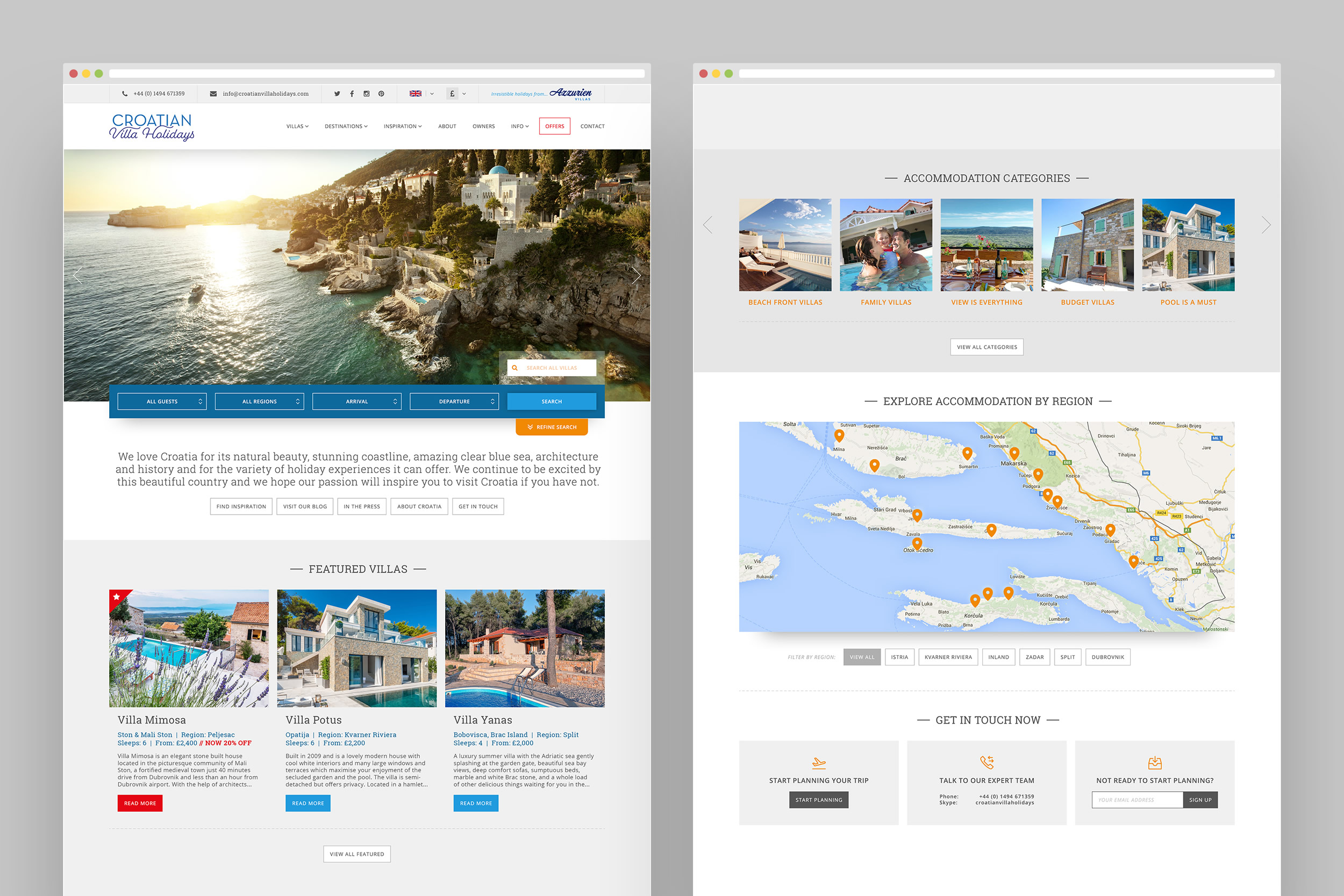Click the map pin near Gradac

[1110, 531]
